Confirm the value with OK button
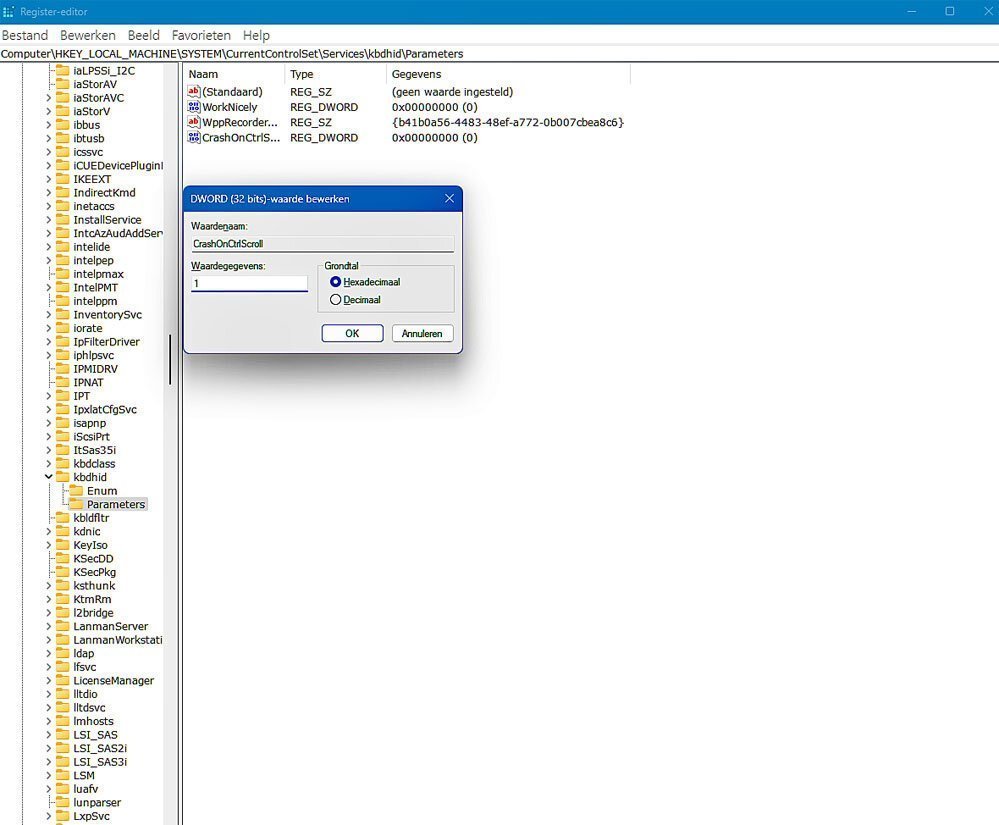999x825 pixels. (x=352, y=333)
